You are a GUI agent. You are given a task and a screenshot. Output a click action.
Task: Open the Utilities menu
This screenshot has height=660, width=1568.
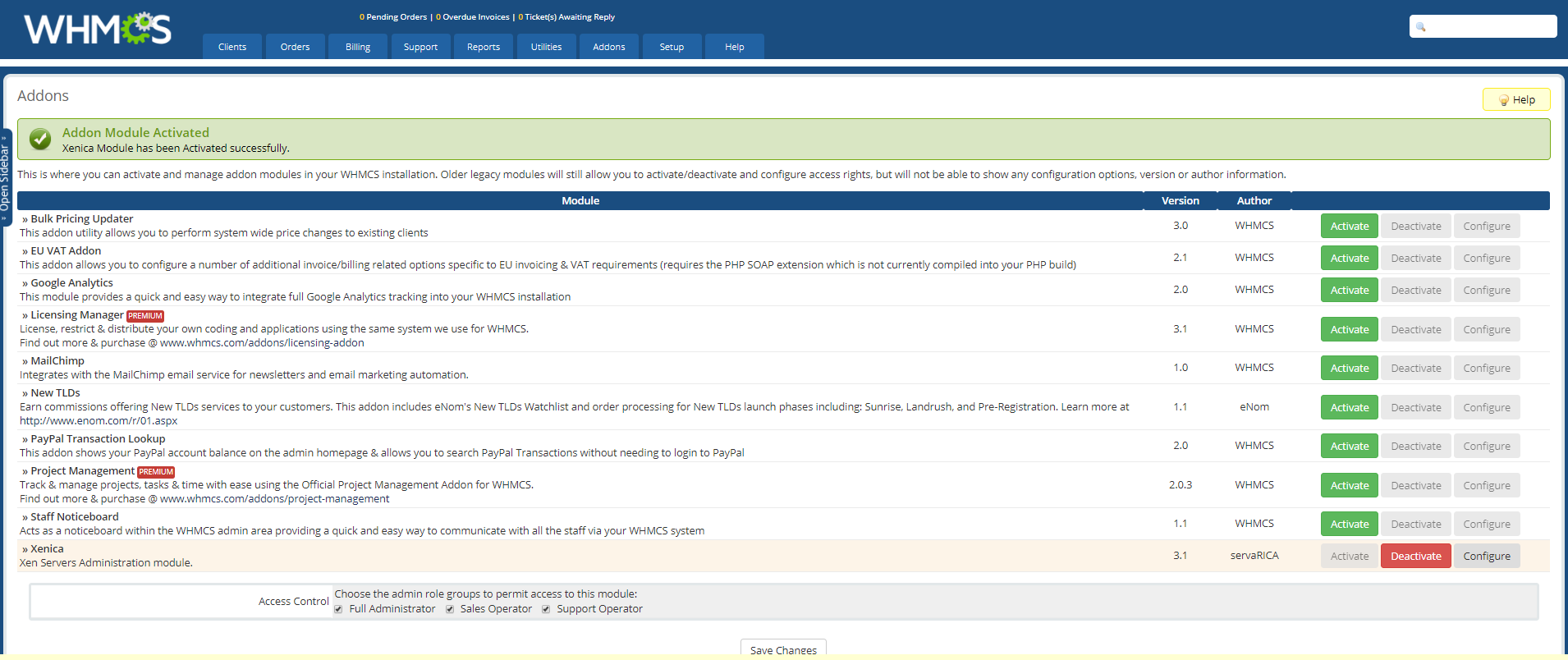pos(547,47)
